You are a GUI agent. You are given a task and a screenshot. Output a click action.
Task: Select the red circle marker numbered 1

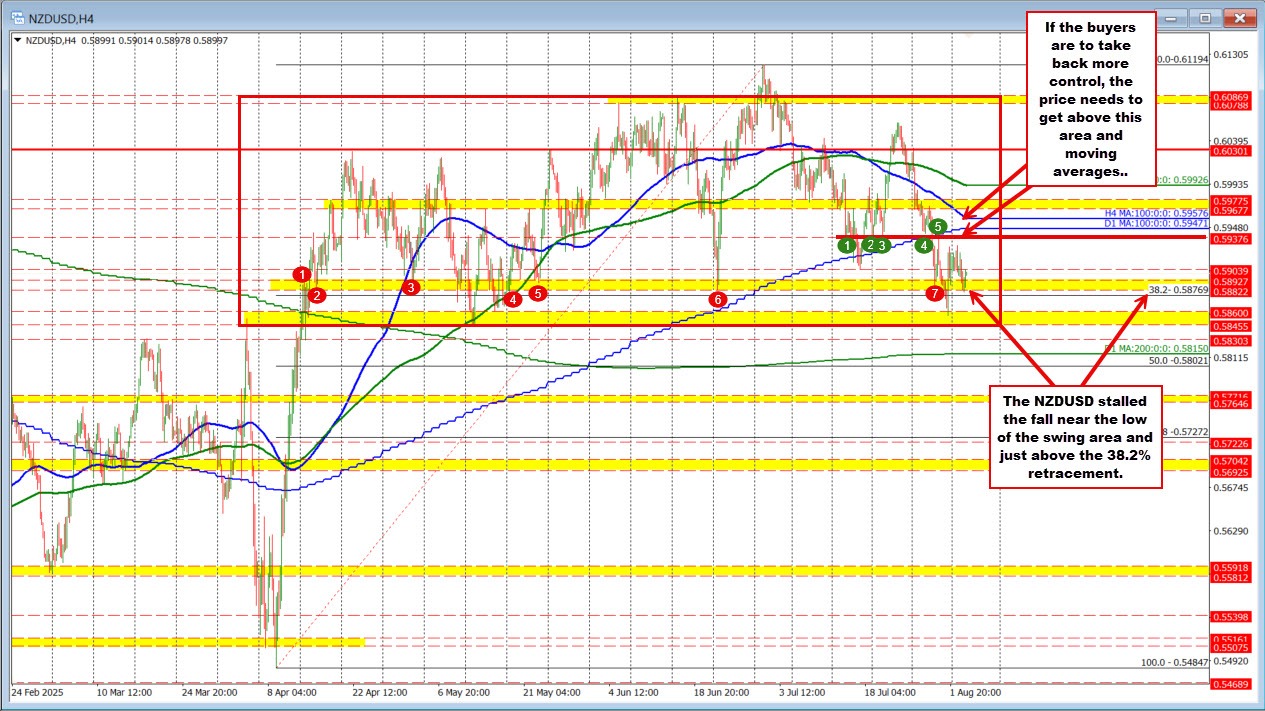[303, 274]
